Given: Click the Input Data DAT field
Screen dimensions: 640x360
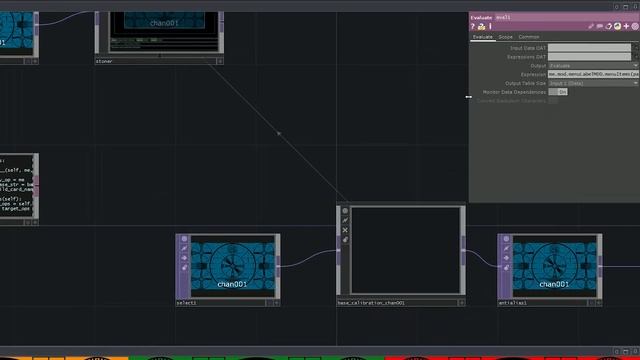Looking at the screenshot, I should click(589, 48).
